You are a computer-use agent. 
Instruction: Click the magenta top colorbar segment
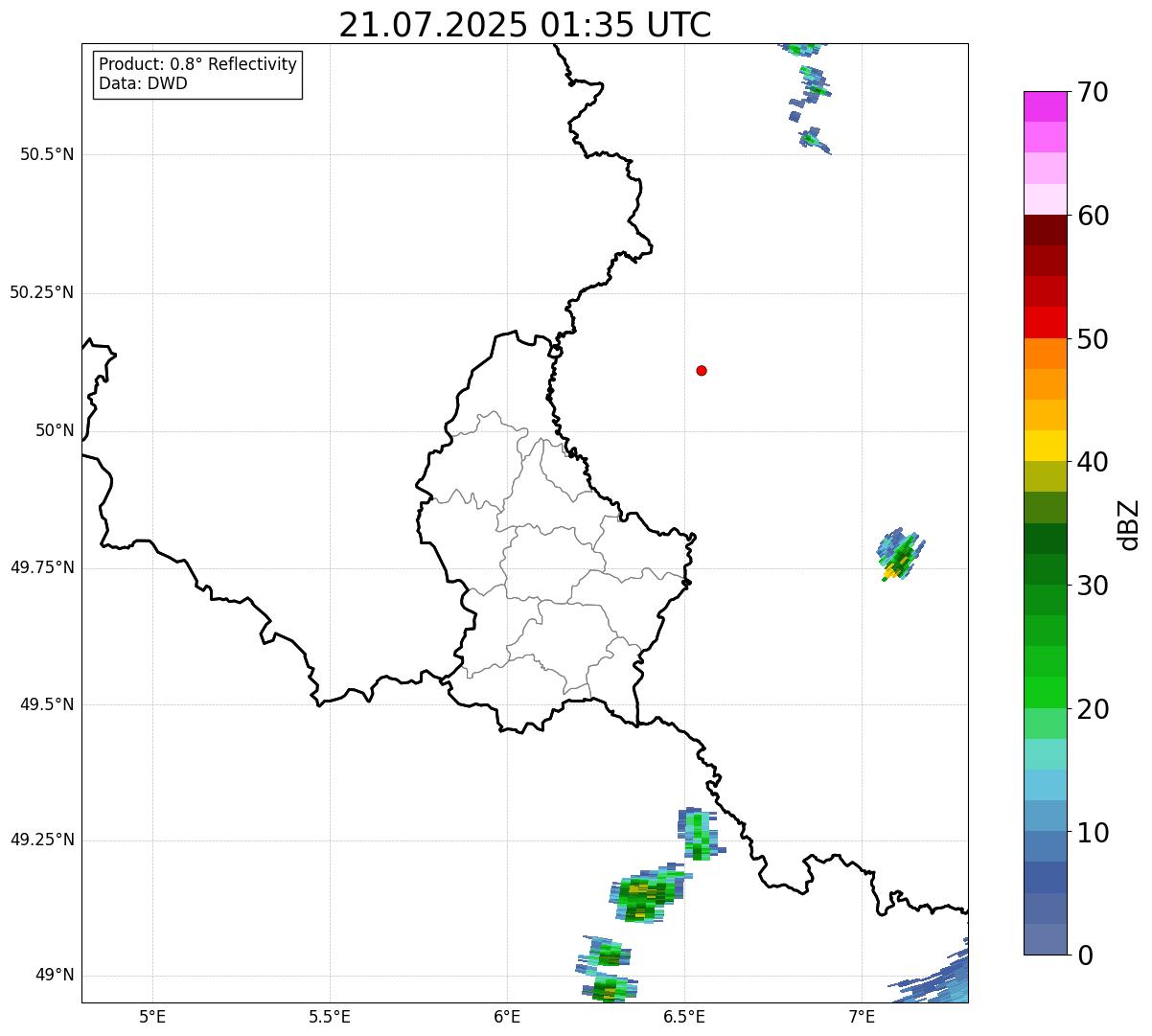[1045, 106]
